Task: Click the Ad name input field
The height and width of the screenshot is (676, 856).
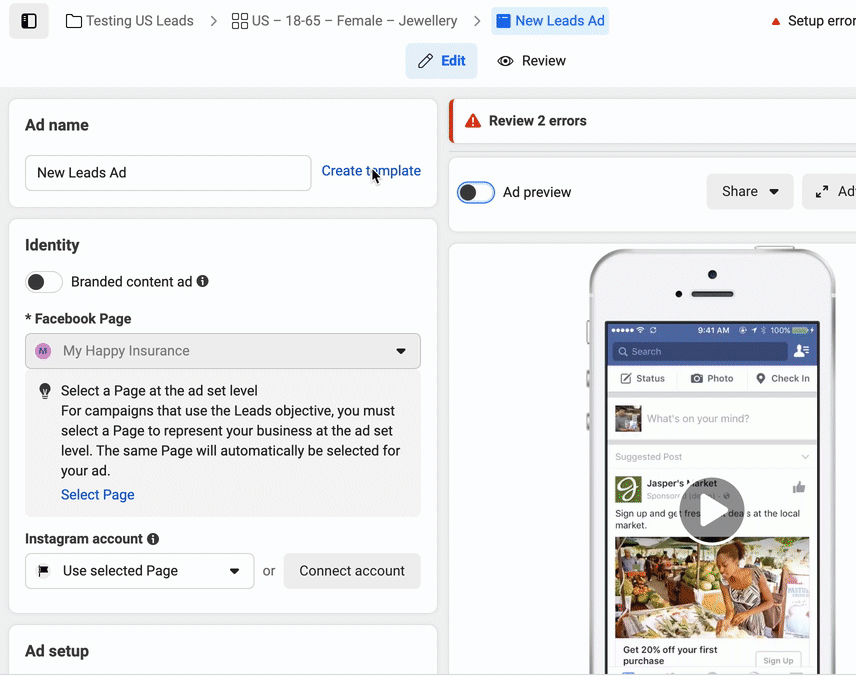Action: (x=168, y=173)
